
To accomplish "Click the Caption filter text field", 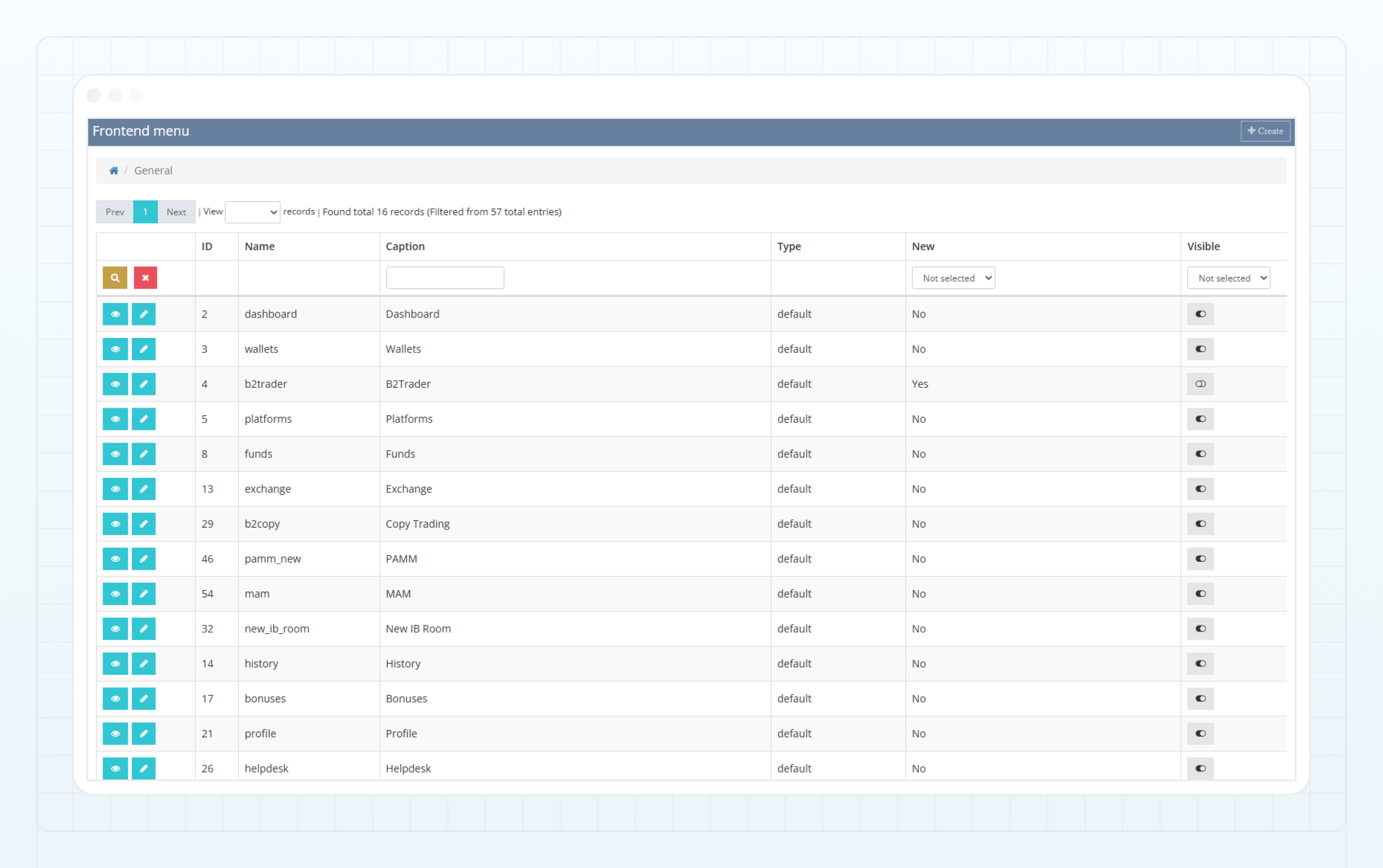I will pos(445,278).
